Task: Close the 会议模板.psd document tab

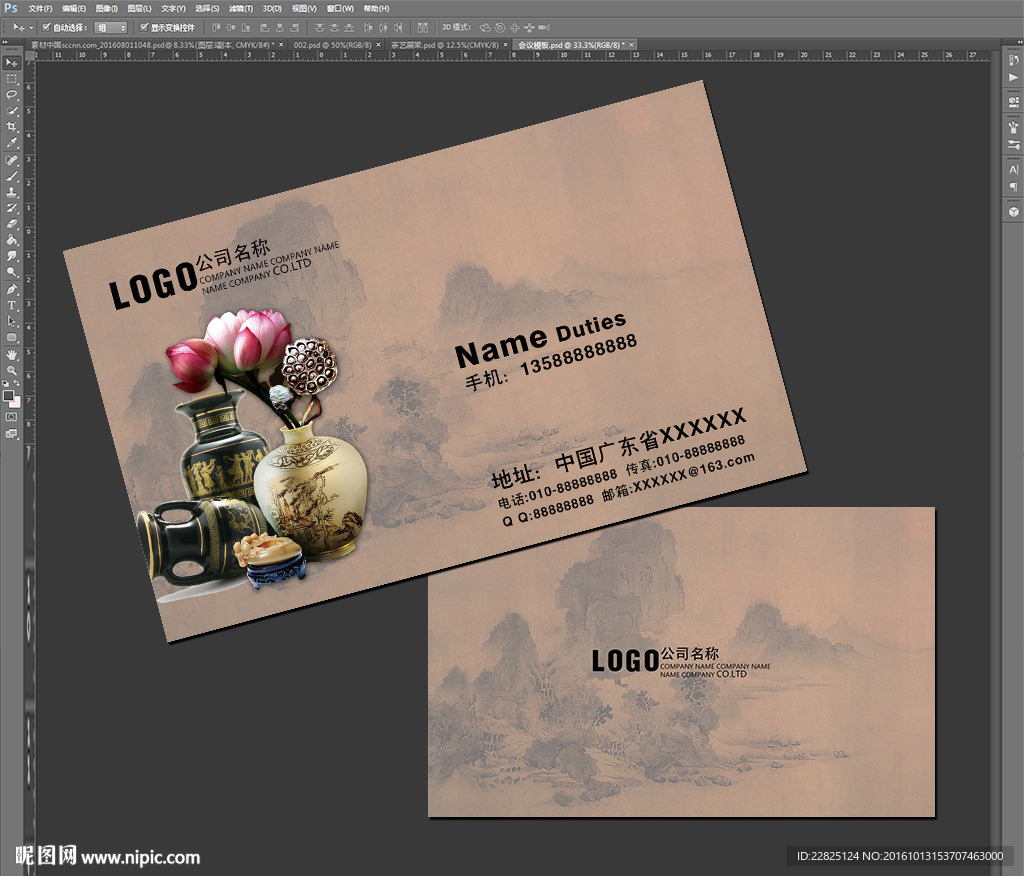Action: tap(632, 45)
